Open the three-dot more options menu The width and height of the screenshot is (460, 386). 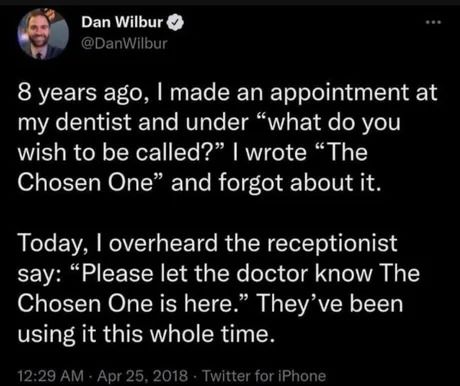pyautogui.click(x=434, y=22)
